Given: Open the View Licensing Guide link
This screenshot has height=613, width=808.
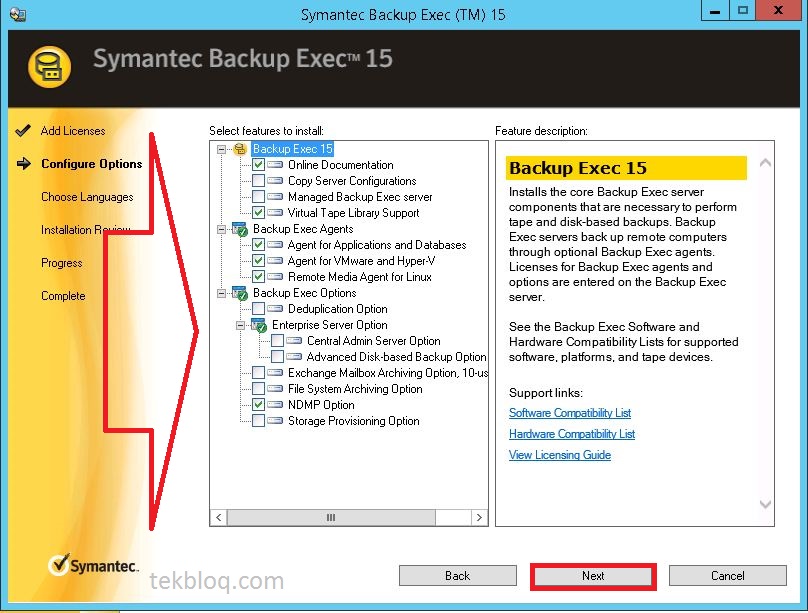Looking at the screenshot, I should [560, 455].
